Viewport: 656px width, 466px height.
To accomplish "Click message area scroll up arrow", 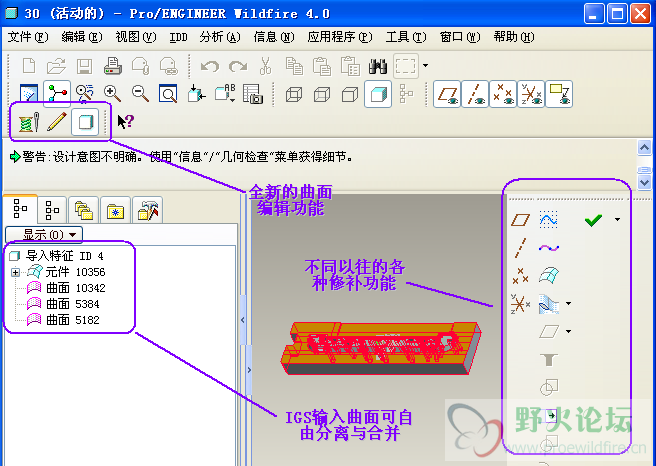I will pos(644,148).
